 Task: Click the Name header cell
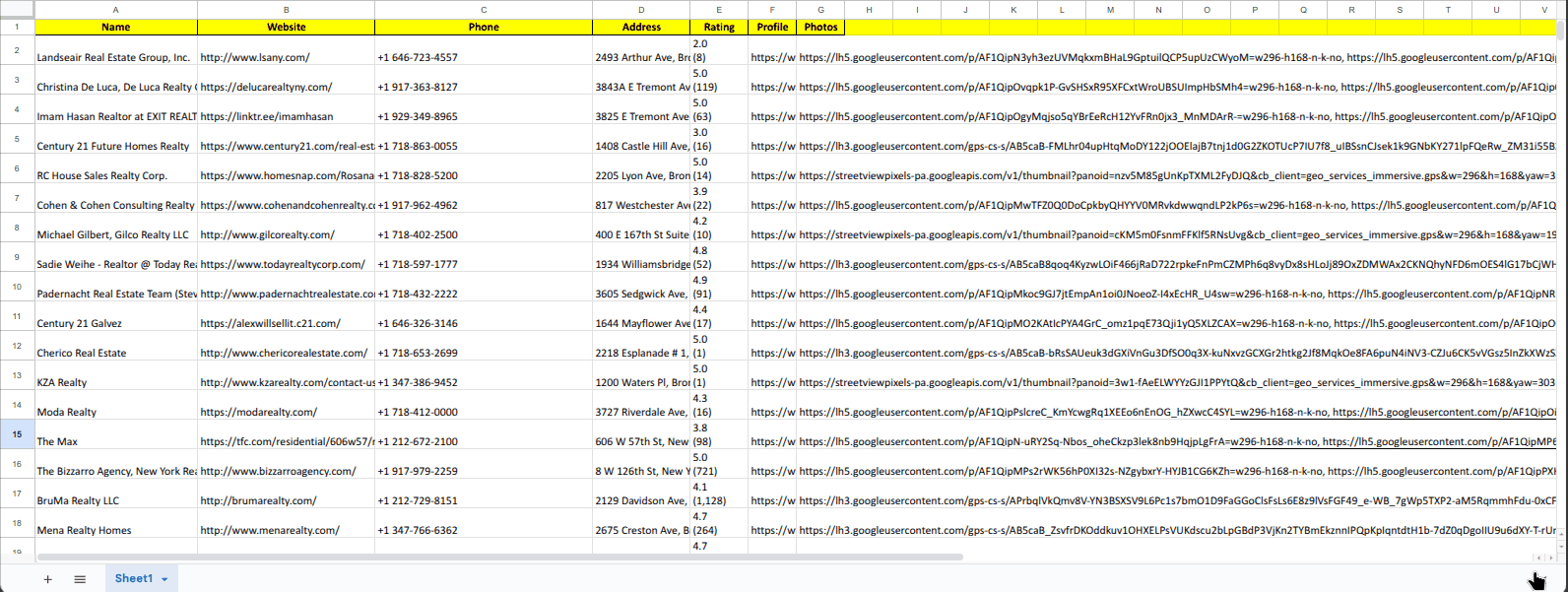click(116, 27)
